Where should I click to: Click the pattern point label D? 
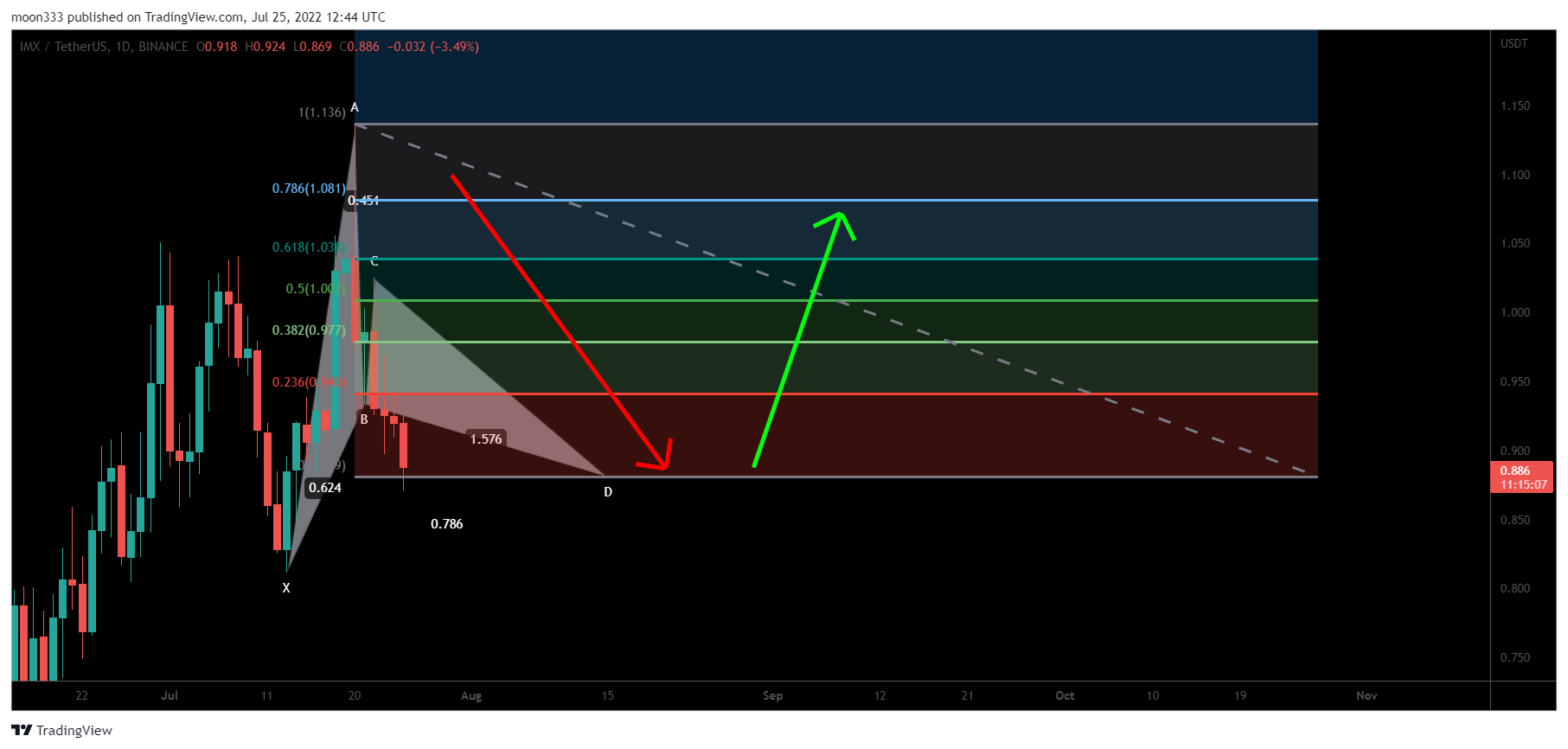(x=608, y=492)
